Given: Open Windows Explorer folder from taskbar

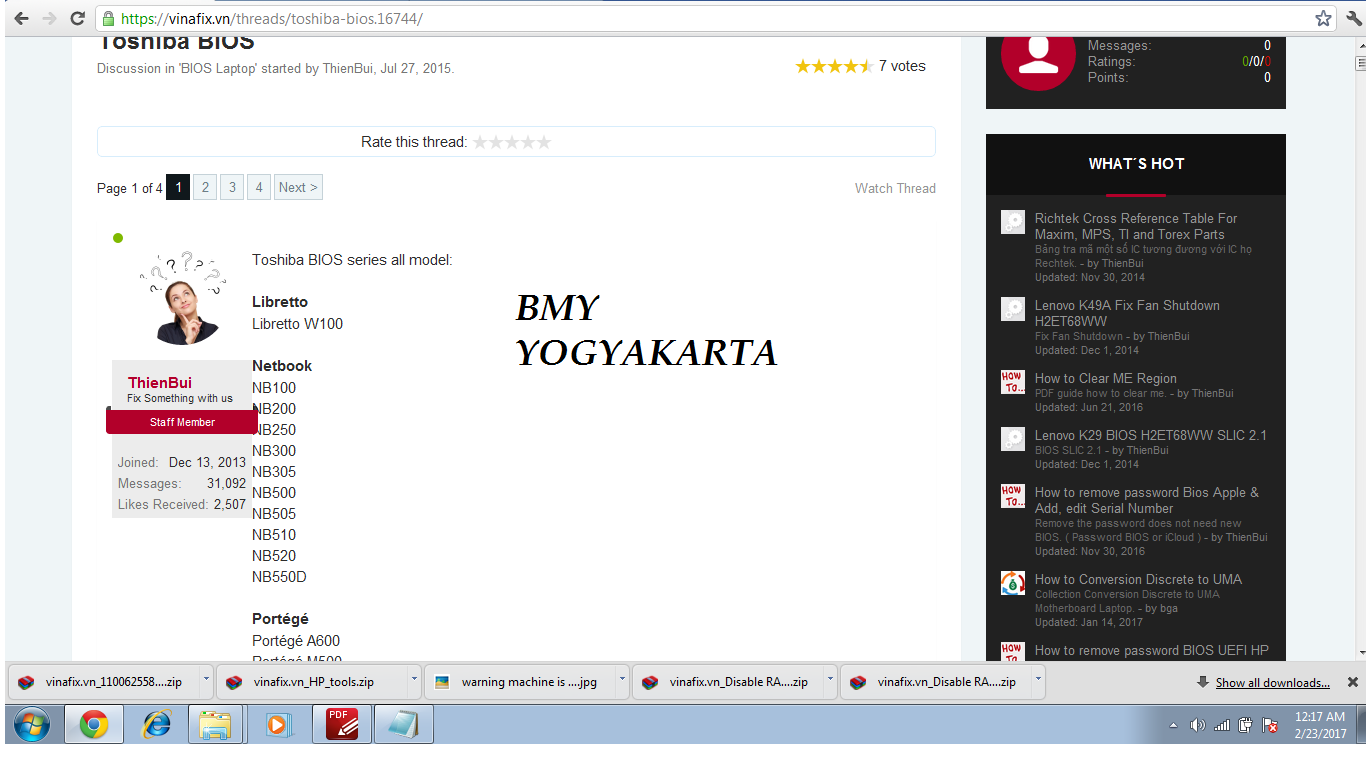Looking at the screenshot, I should [x=215, y=724].
